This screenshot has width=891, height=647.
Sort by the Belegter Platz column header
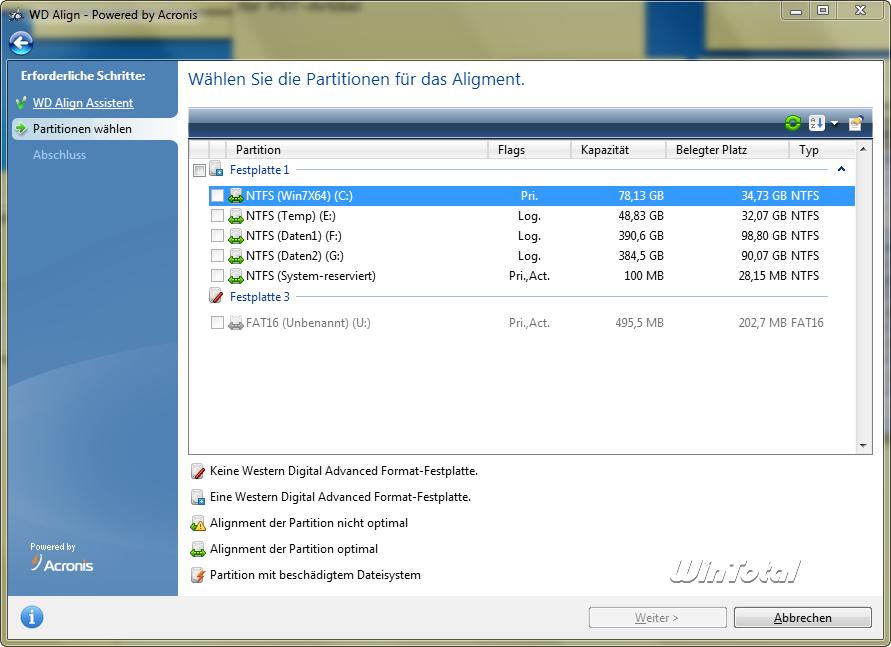pyautogui.click(x=727, y=150)
